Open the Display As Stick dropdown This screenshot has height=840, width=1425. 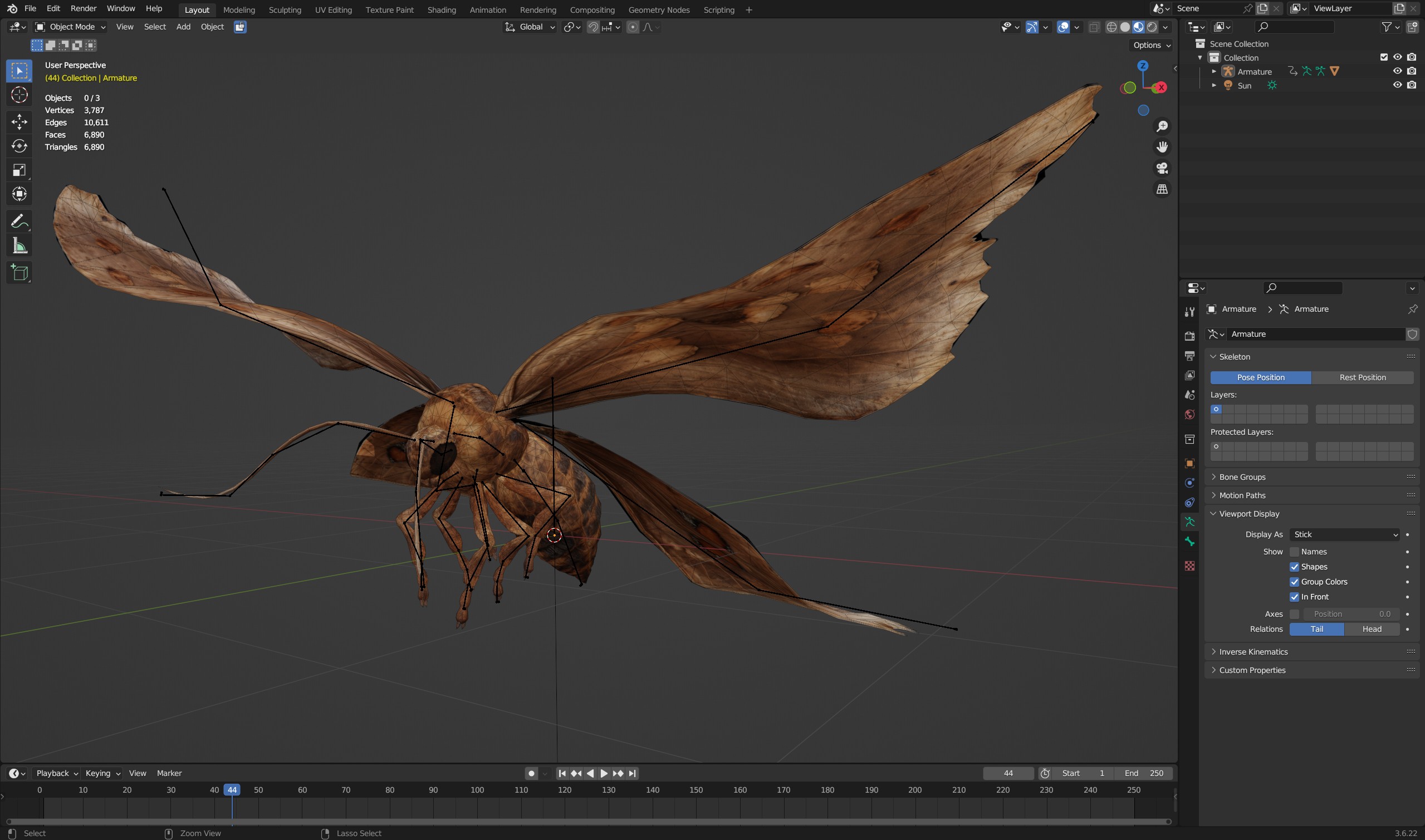pyautogui.click(x=1345, y=534)
